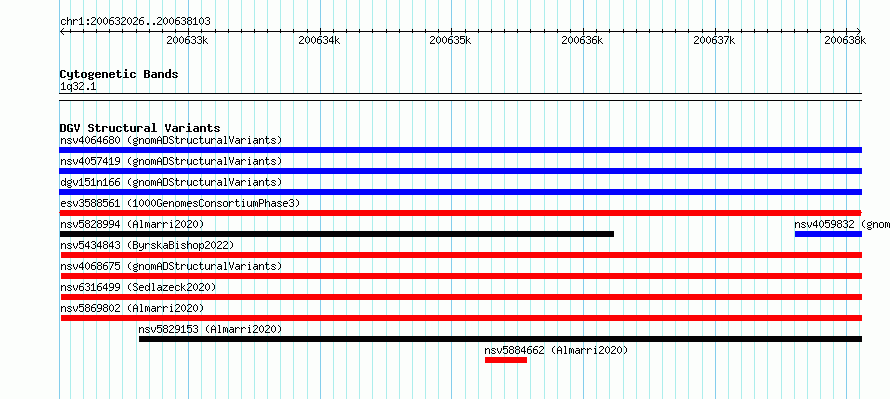Click the short red nsv5884662 bar

tap(506, 360)
